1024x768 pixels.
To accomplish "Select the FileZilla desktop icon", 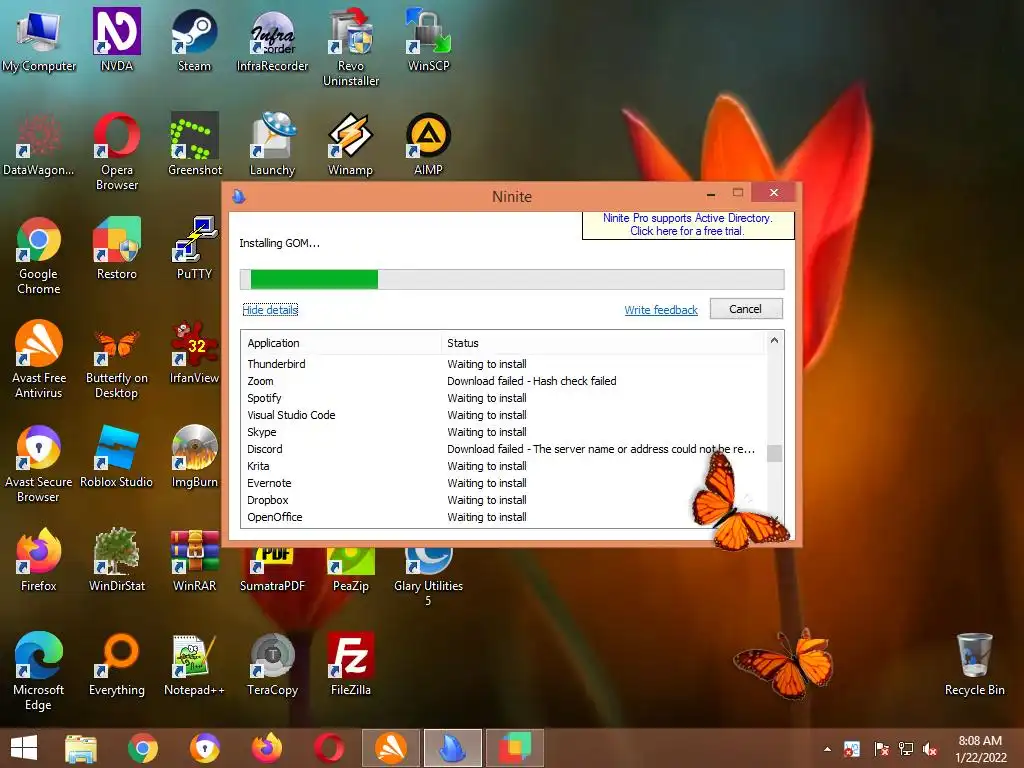I will (351, 664).
